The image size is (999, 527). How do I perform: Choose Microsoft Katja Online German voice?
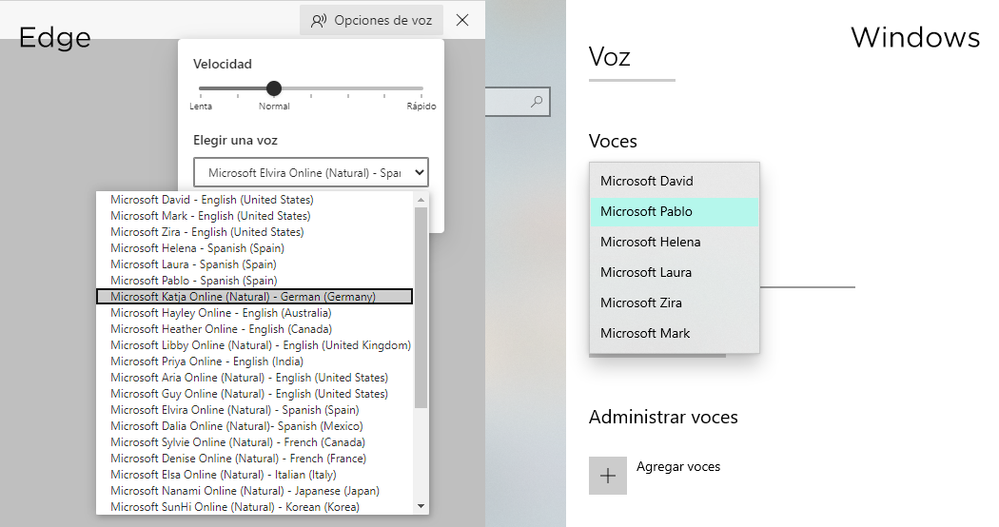255,297
